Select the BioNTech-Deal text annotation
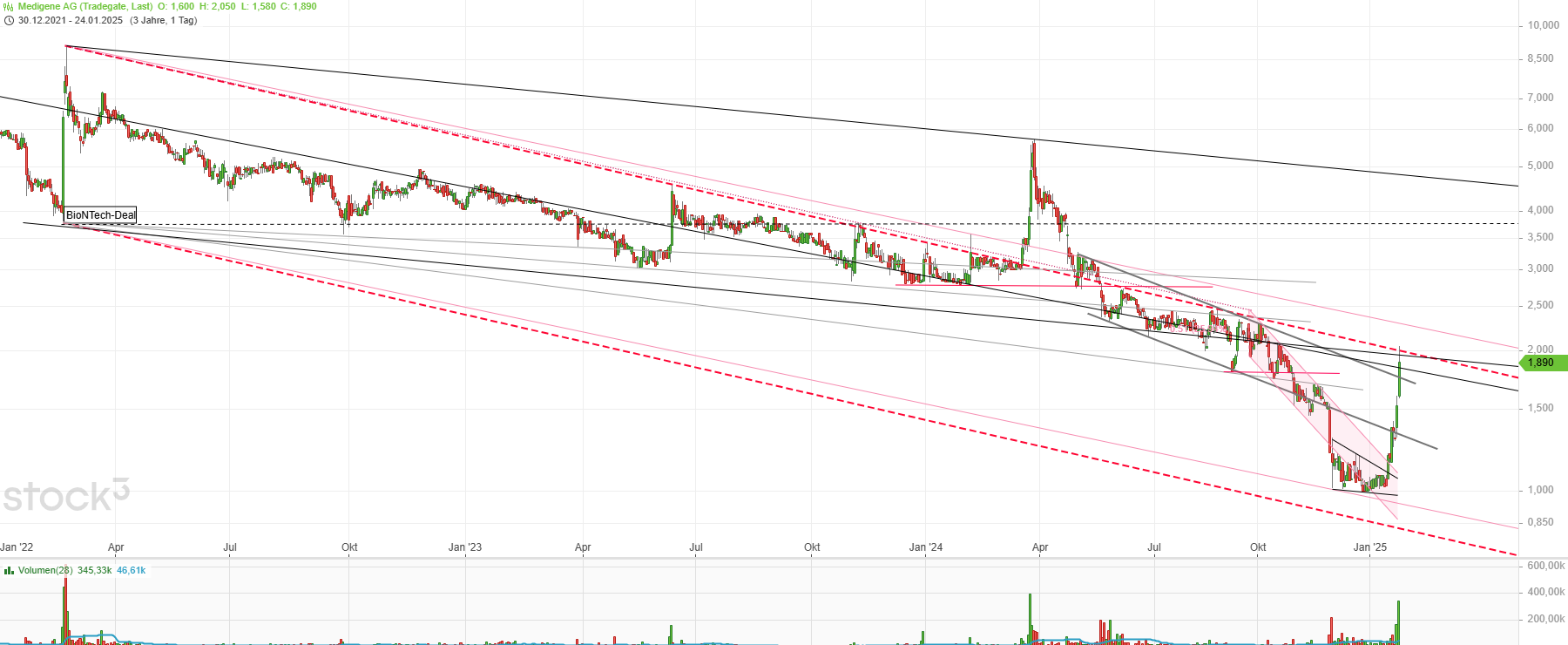The height and width of the screenshot is (645, 1568). coord(101,215)
